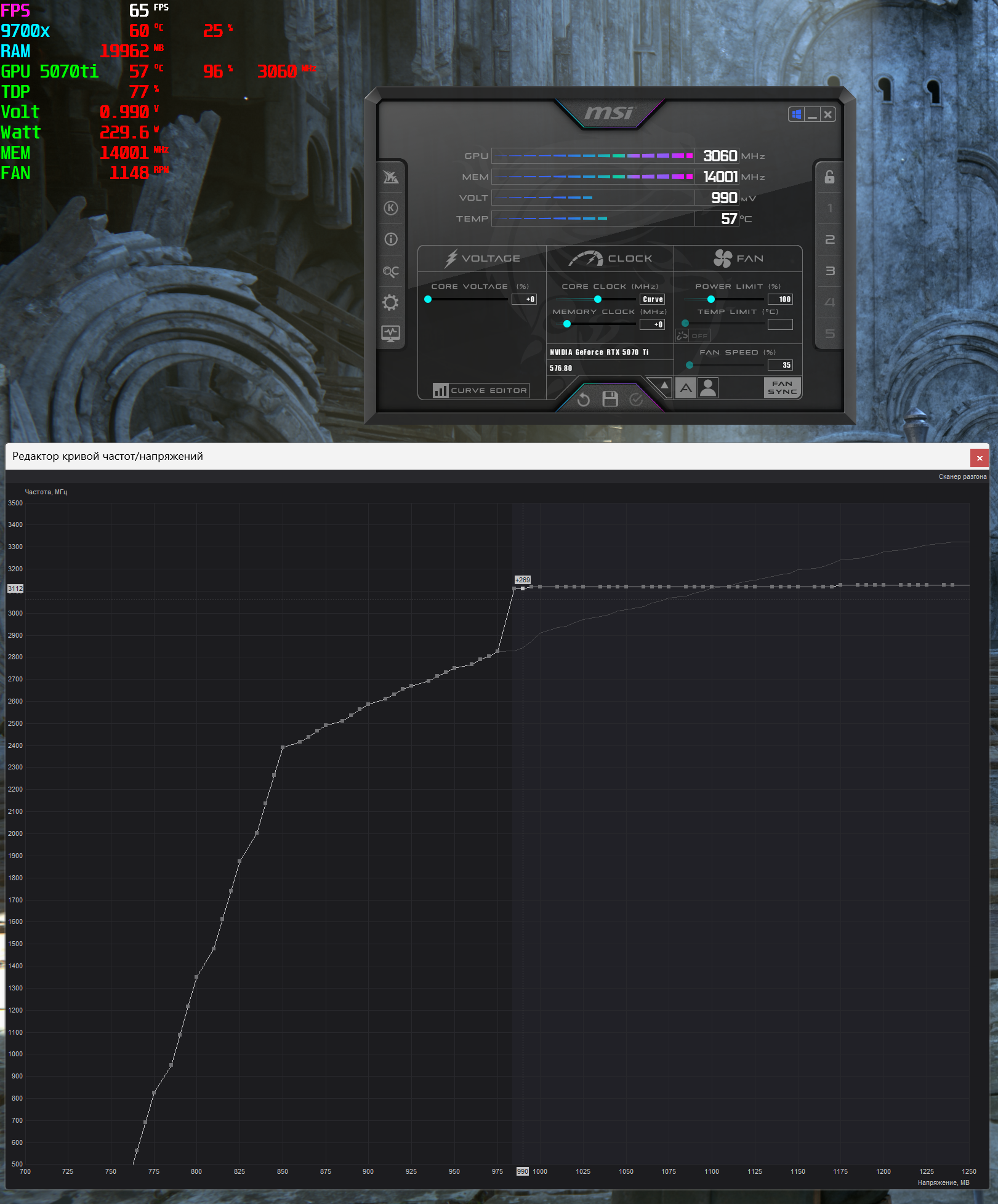The height and width of the screenshot is (1204, 998).
Task: Click the highlighted "3112" frequency axis label
Action: [x=15, y=588]
